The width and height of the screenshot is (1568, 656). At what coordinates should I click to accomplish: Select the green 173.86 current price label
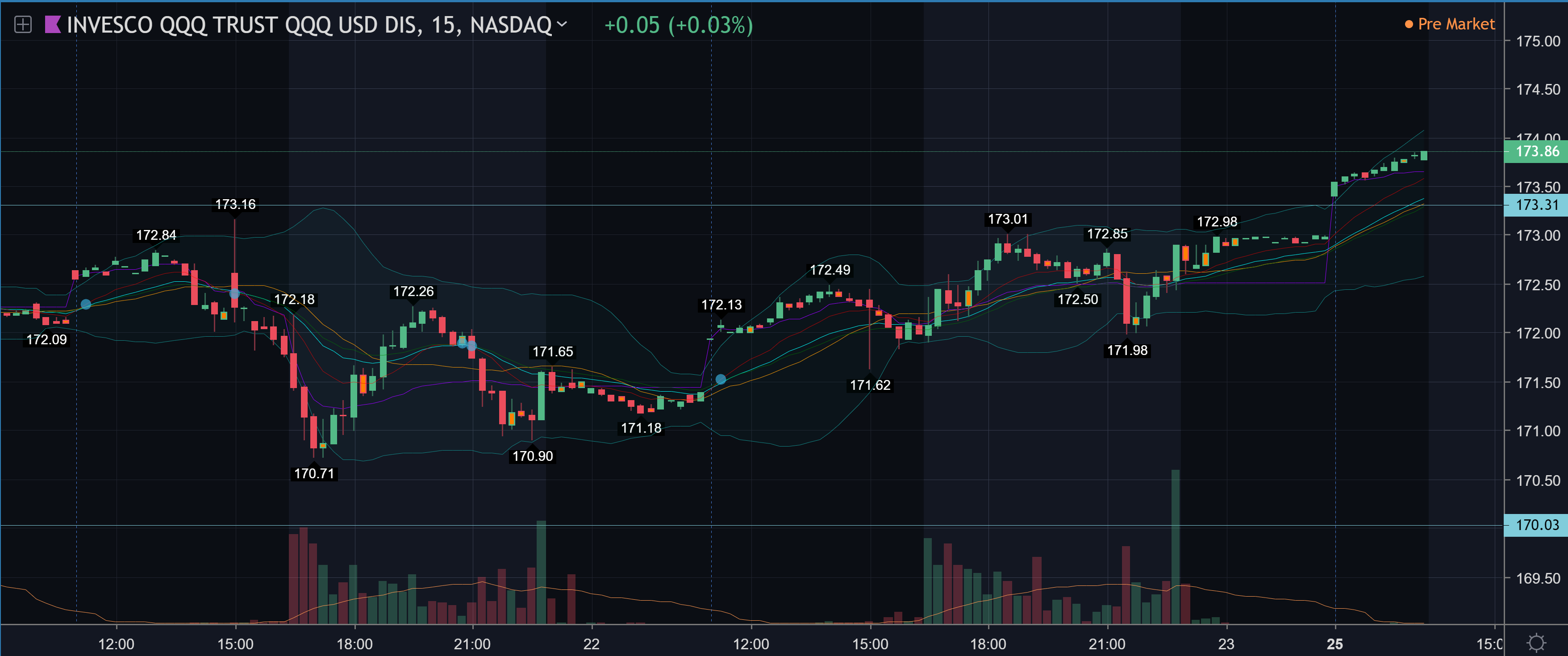click(x=1536, y=151)
